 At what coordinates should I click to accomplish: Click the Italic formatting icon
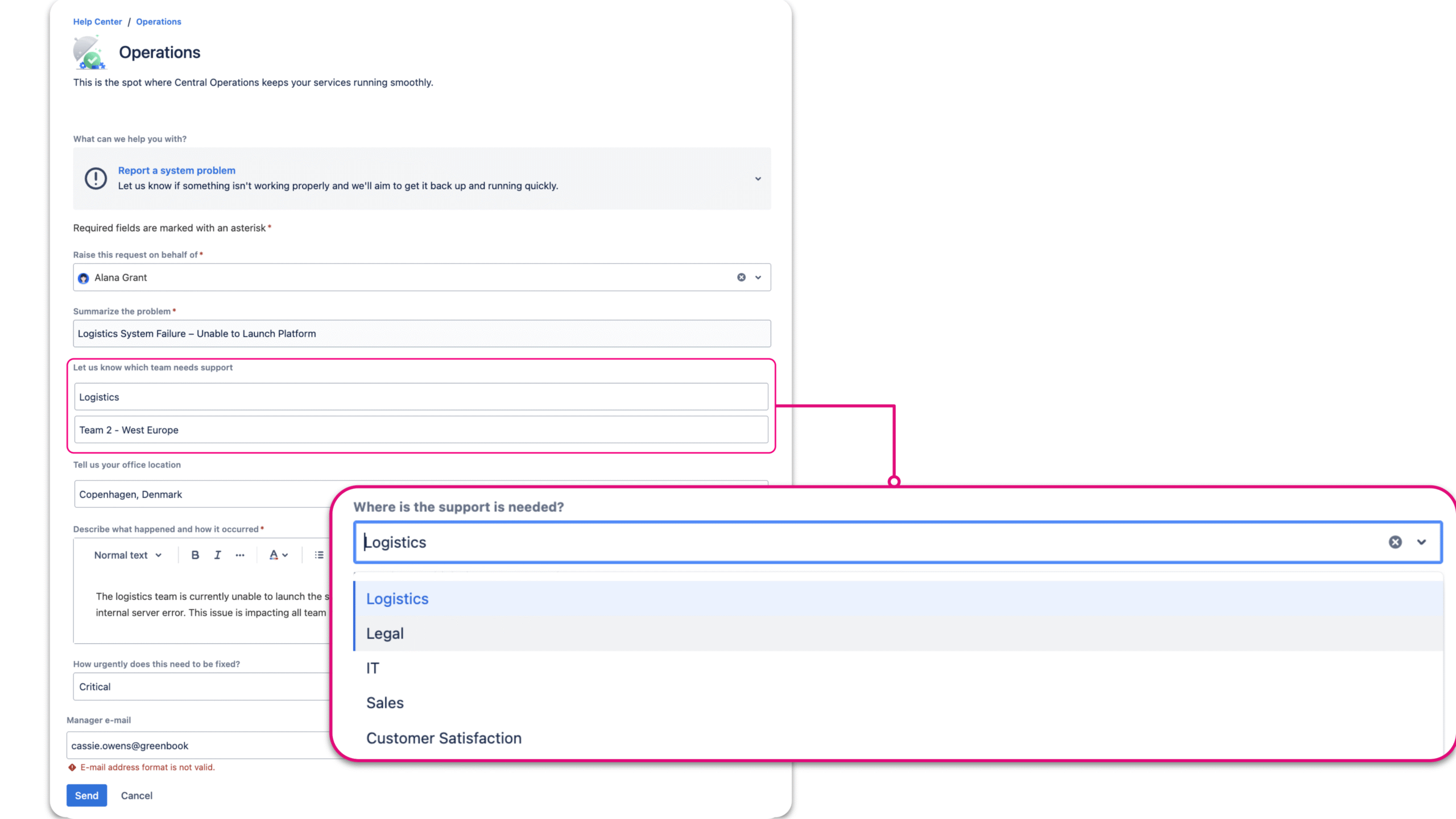coord(217,555)
